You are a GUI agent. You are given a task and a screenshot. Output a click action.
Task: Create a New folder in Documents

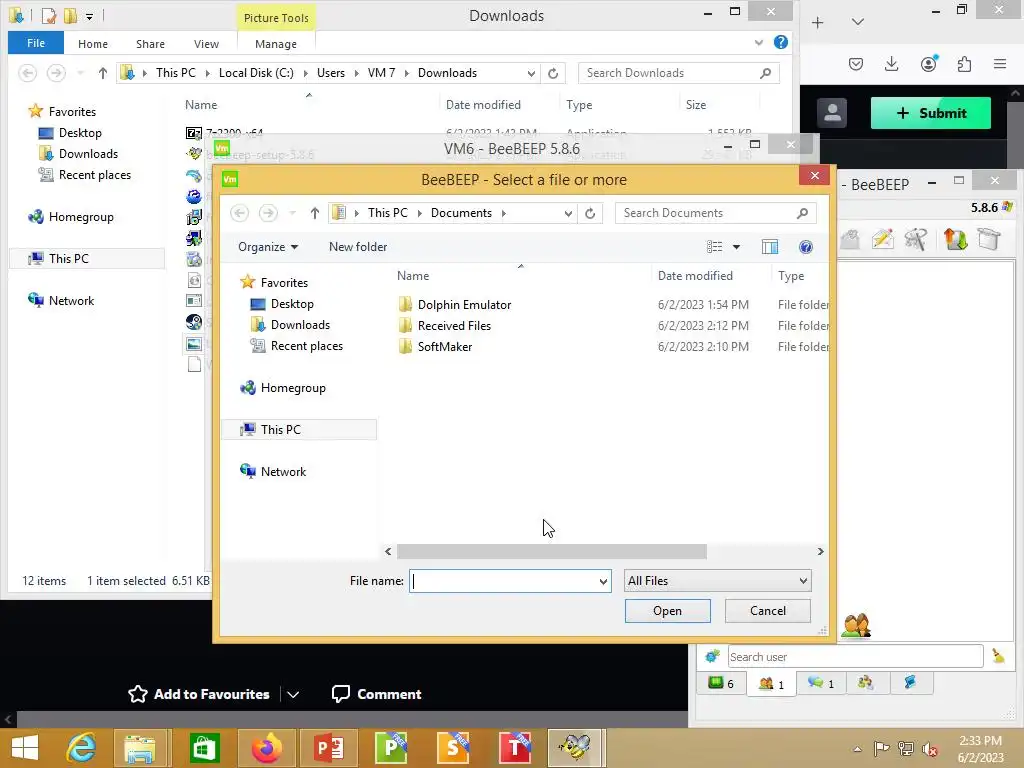coord(358,247)
